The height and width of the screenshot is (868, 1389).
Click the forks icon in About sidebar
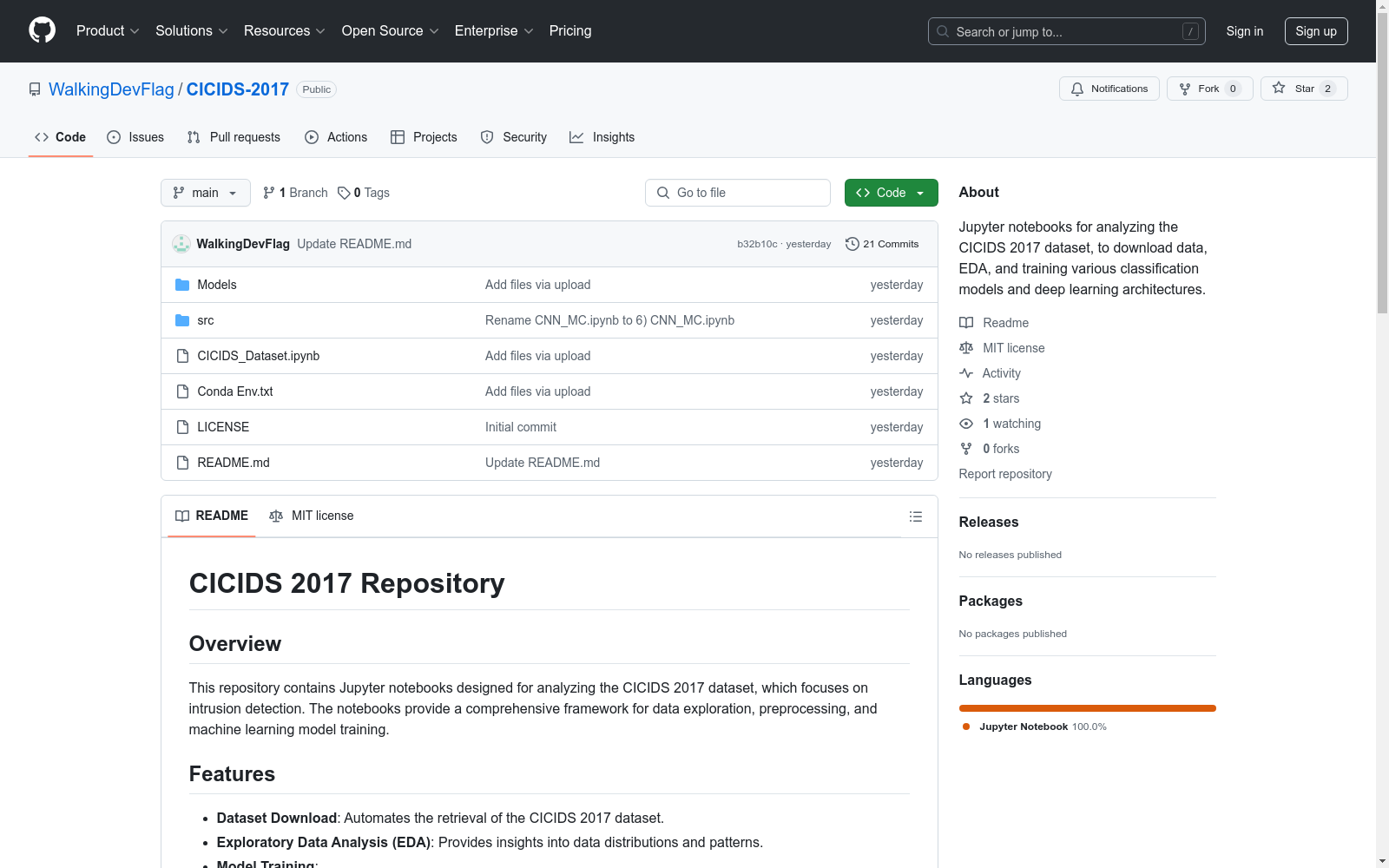[966, 449]
